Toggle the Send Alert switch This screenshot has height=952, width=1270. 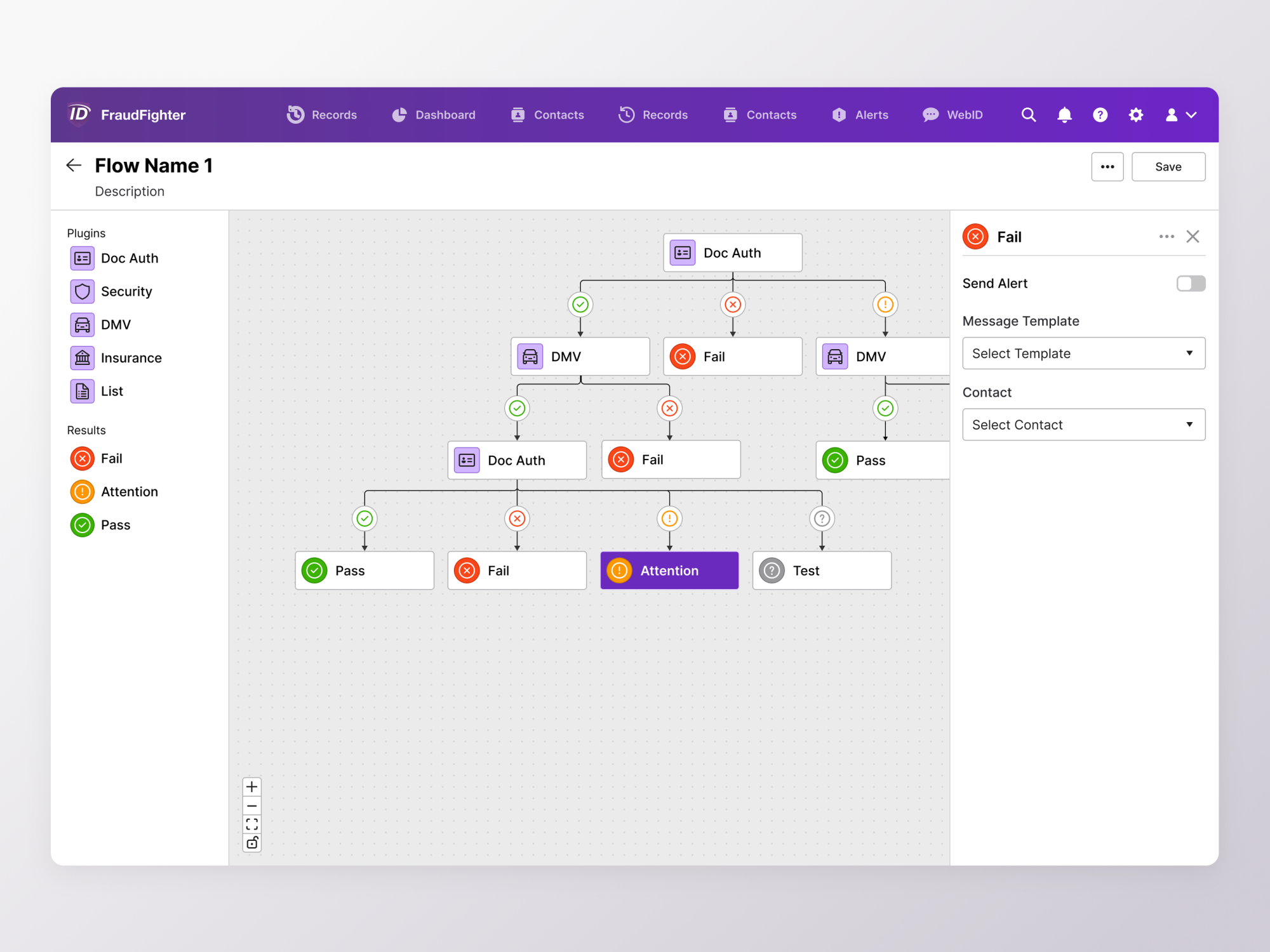[1191, 284]
